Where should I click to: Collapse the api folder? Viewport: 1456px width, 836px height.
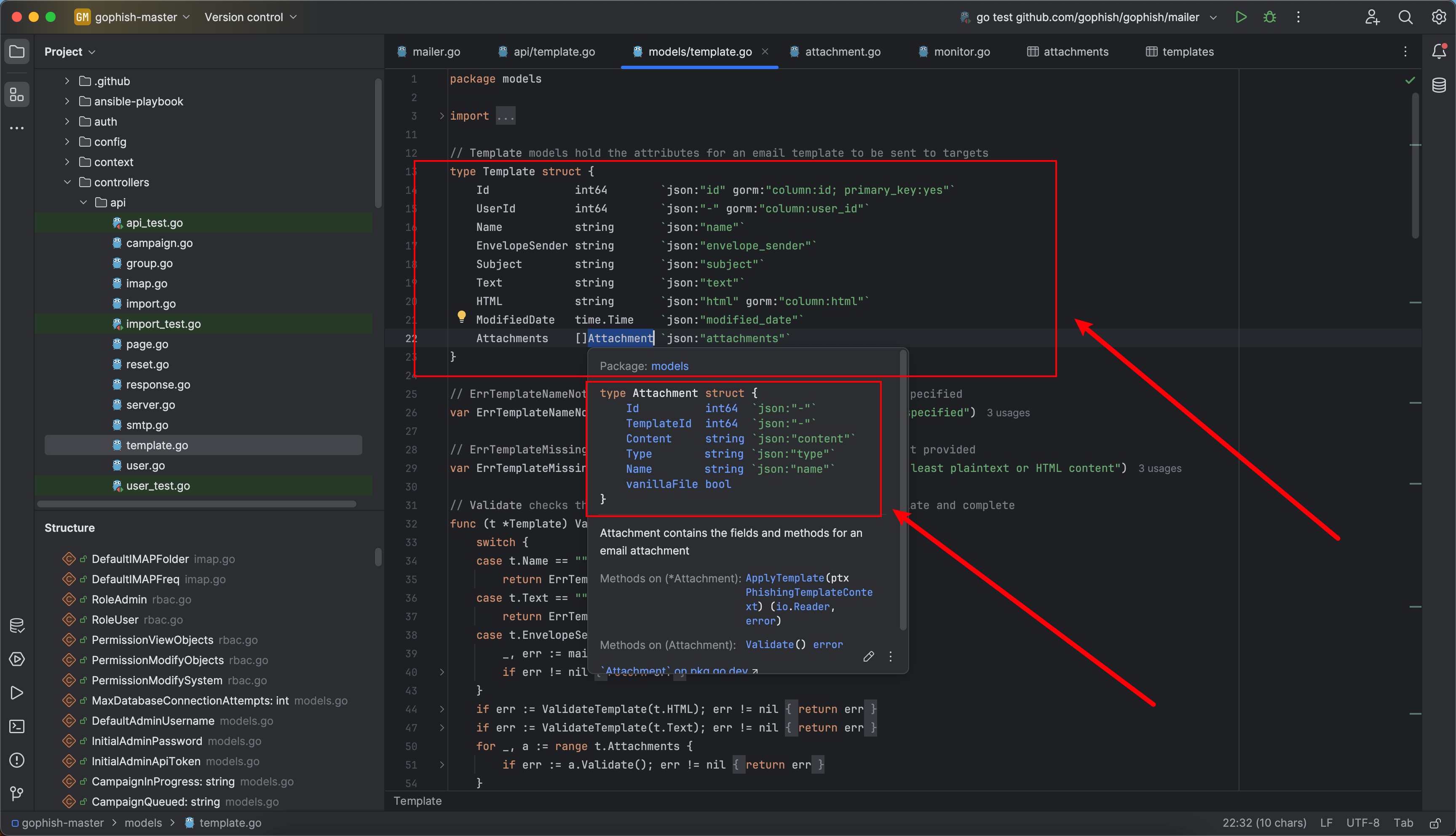(x=84, y=203)
